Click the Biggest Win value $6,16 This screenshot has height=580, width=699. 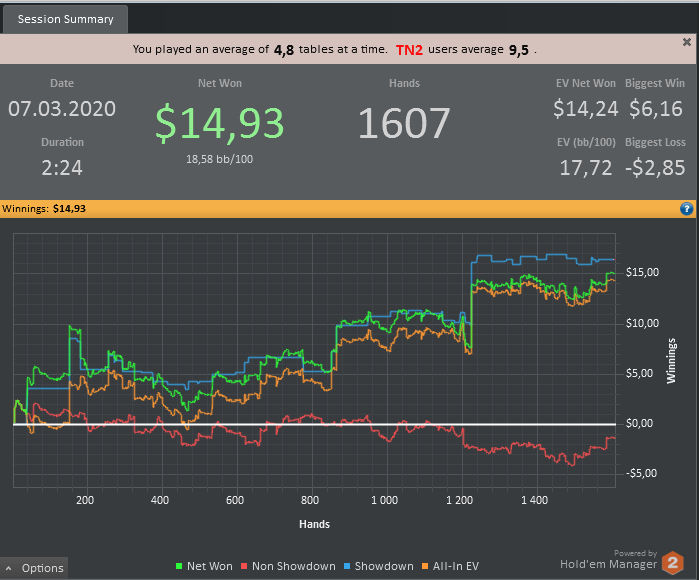656,109
